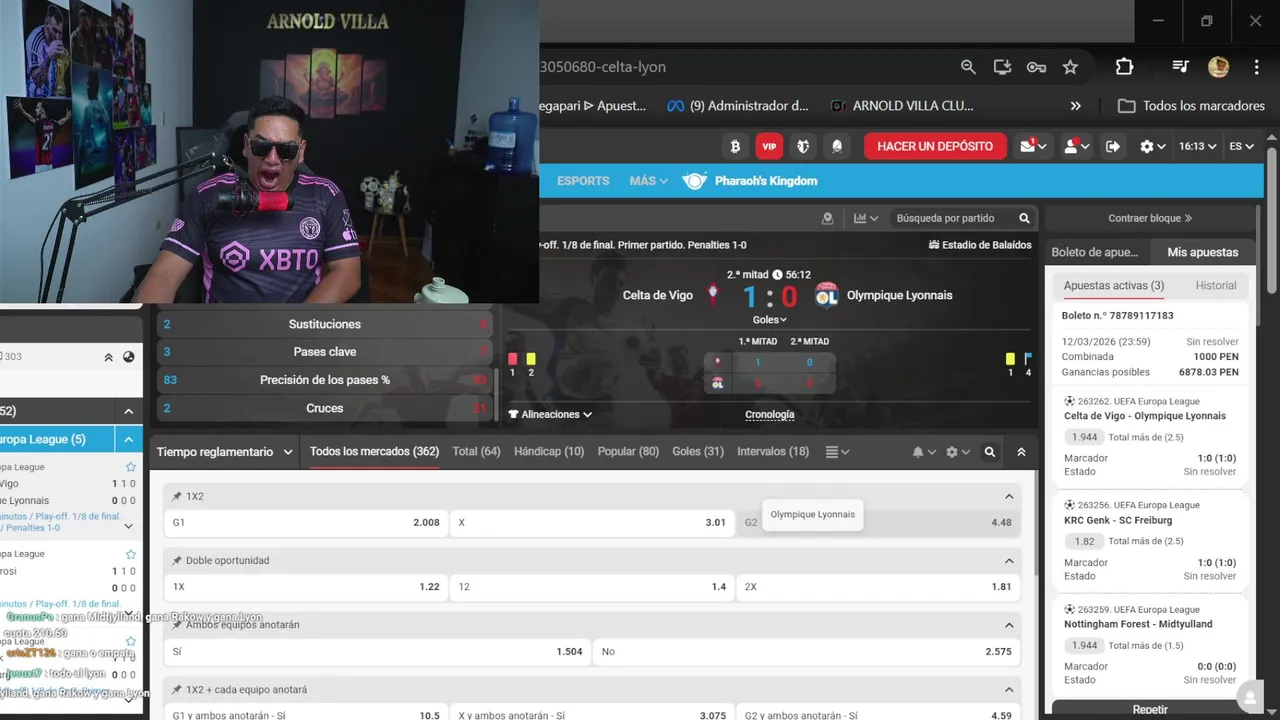Collapse the Europa League (5) sidebar group
The width and height of the screenshot is (1280, 720).
click(x=129, y=439)
